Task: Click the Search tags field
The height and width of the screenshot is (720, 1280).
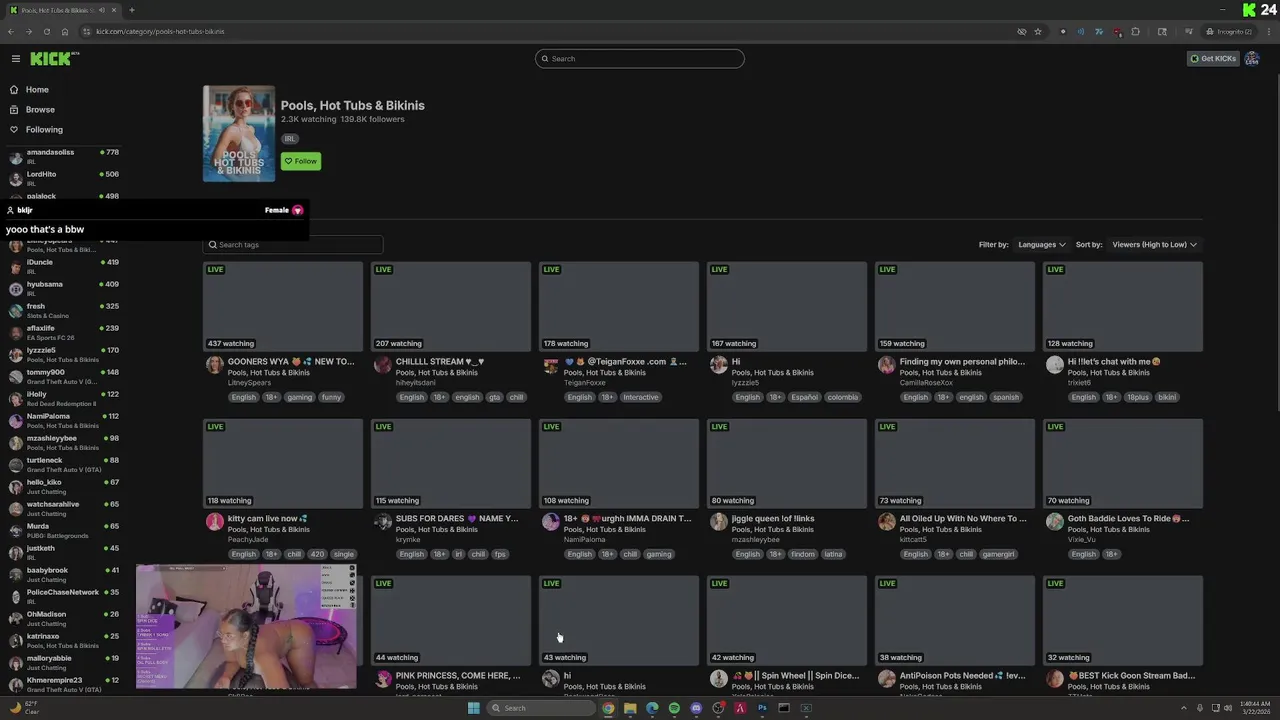Action: [293, 245]
